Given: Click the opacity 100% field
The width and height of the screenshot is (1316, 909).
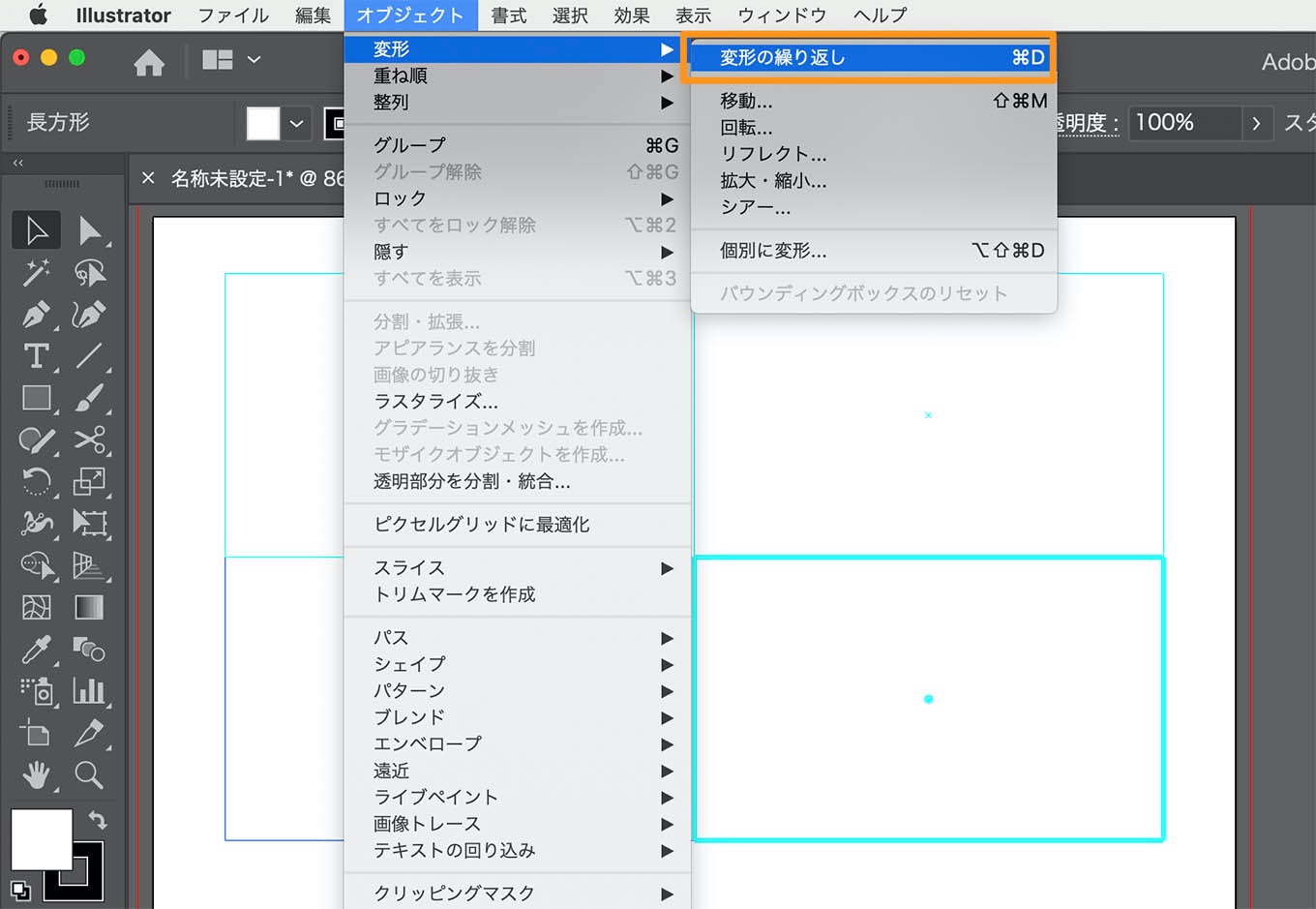Looking at the screenshot, I should 1184,123.
